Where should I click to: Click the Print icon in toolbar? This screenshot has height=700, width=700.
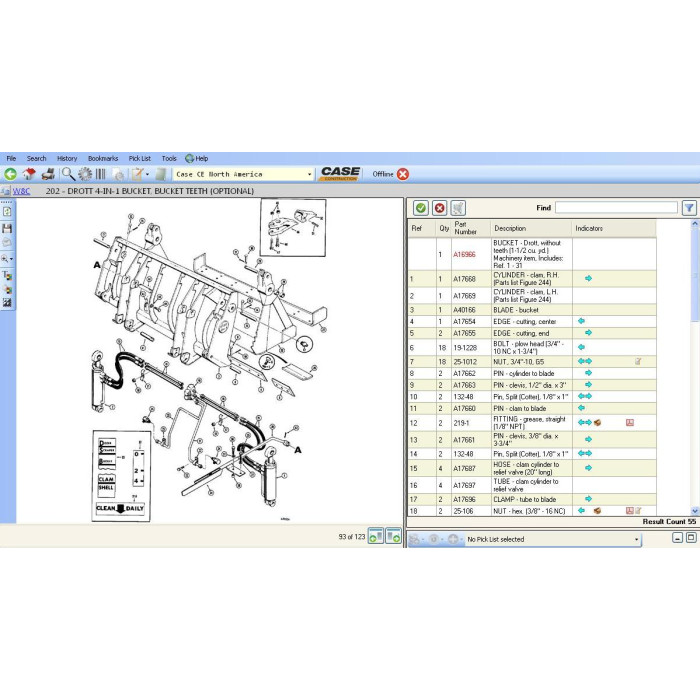[48, 174]
